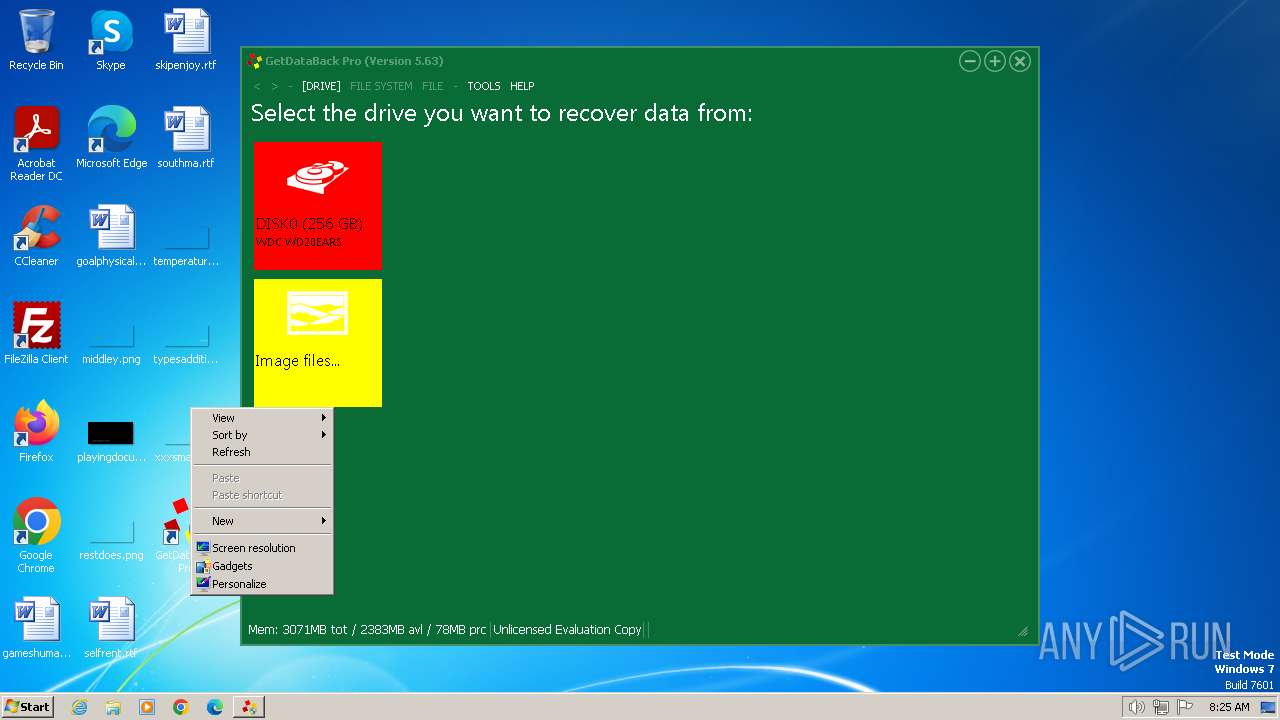Launch Microsoft Edge desktop shortcut
Screen dimensions: 1280x720
[x=111, y=138]
